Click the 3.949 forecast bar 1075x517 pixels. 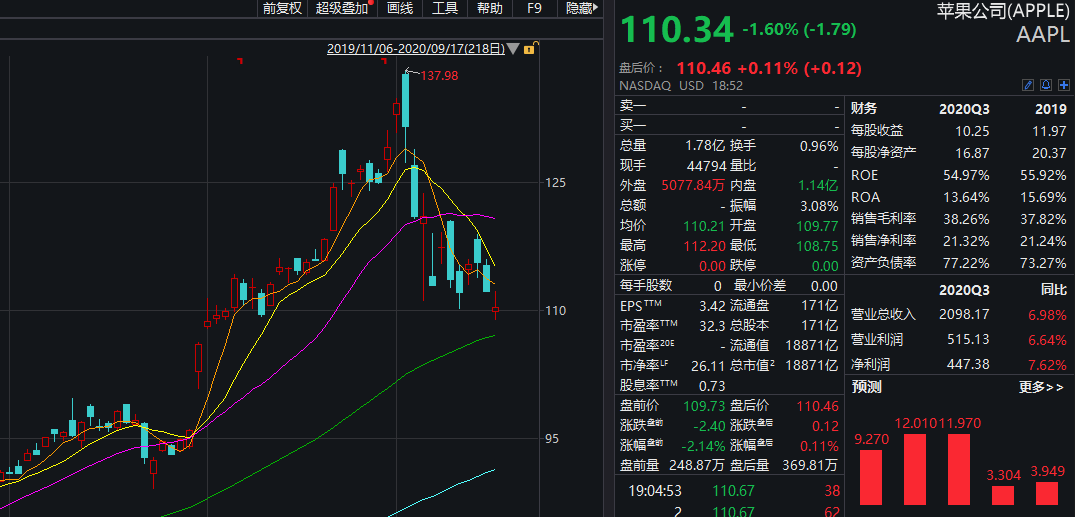click(1047, 494)
